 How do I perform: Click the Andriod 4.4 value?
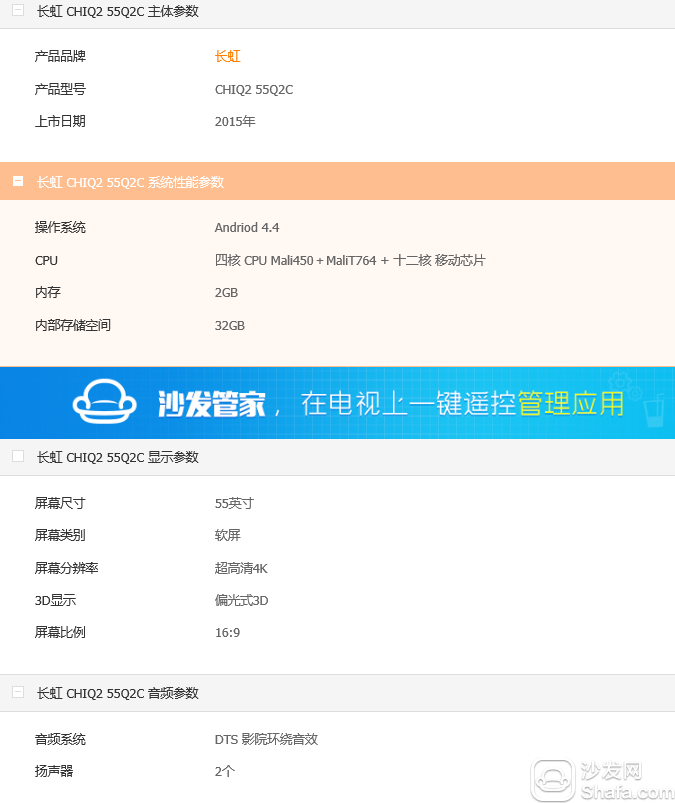point(247,227)
